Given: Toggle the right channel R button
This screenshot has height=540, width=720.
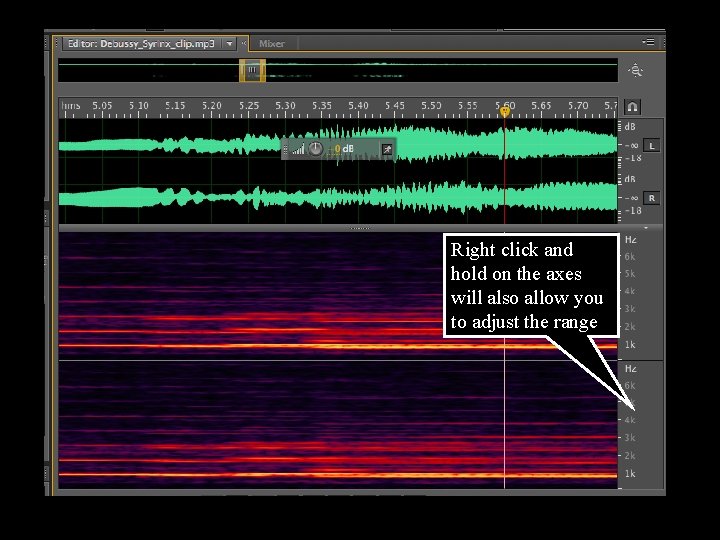Looking at the screenshot, I should pos(651,198).
